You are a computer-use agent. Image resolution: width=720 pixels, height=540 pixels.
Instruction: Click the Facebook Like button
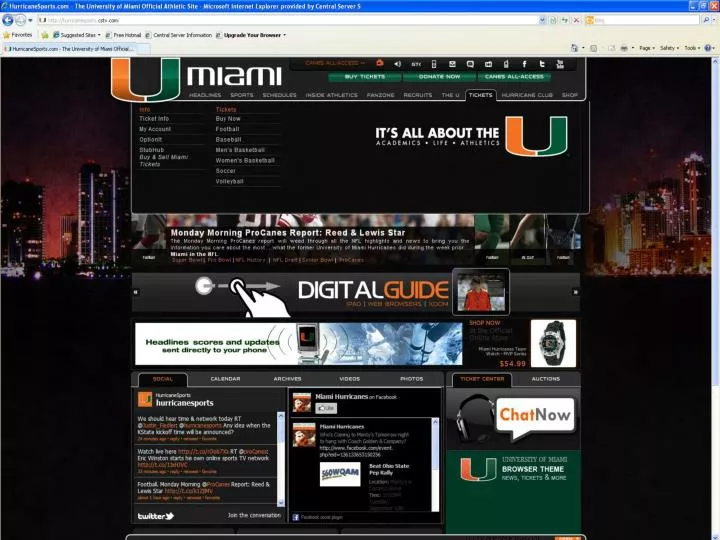(x=326, y=408)
